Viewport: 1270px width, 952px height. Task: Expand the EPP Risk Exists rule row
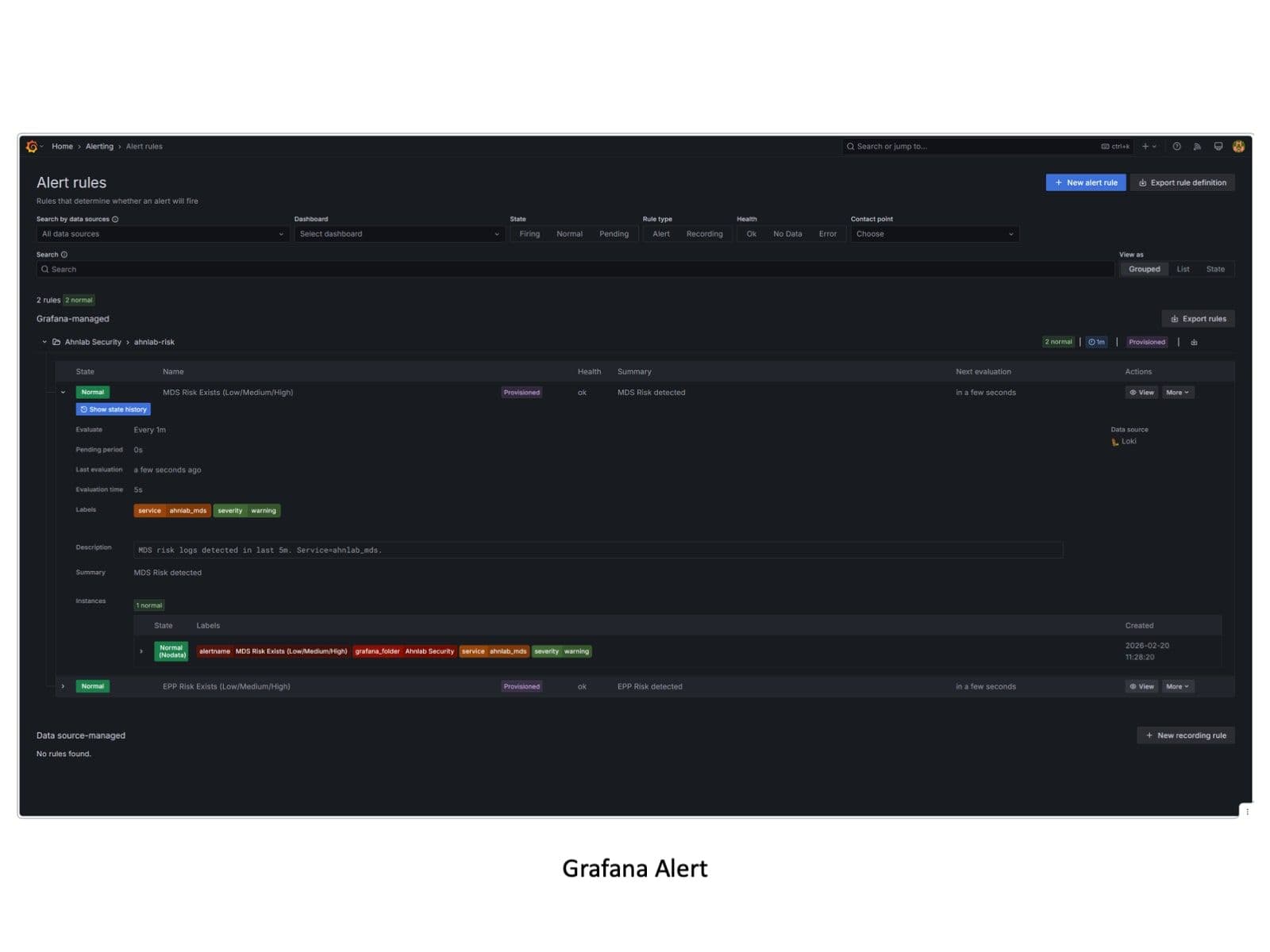tap(63, 687)
